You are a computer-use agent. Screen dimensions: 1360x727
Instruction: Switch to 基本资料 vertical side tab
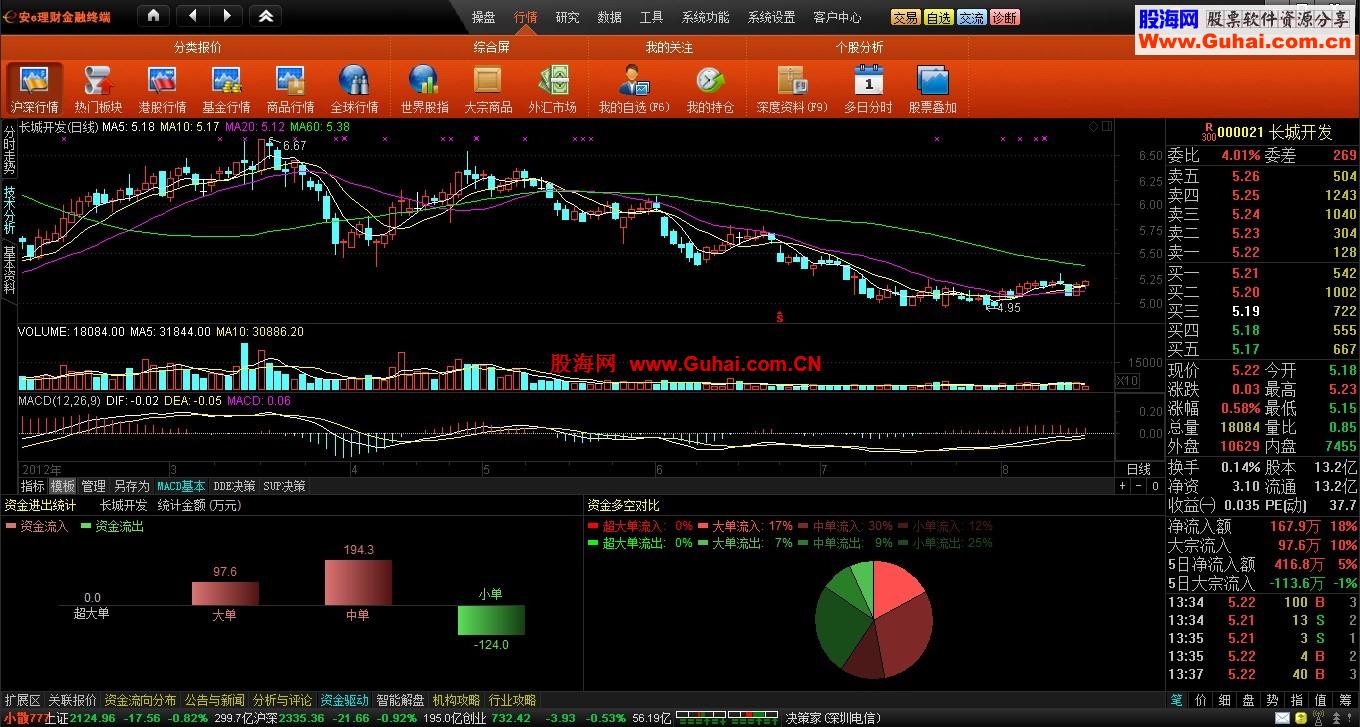tap(9, 269)
